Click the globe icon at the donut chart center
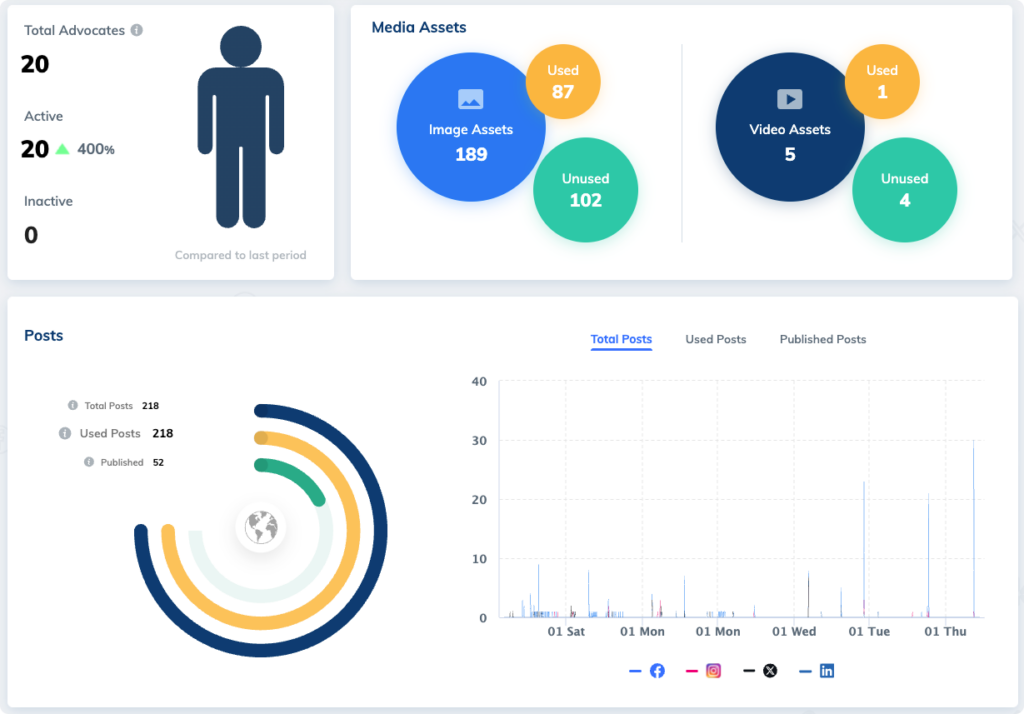 click(261, 527)
